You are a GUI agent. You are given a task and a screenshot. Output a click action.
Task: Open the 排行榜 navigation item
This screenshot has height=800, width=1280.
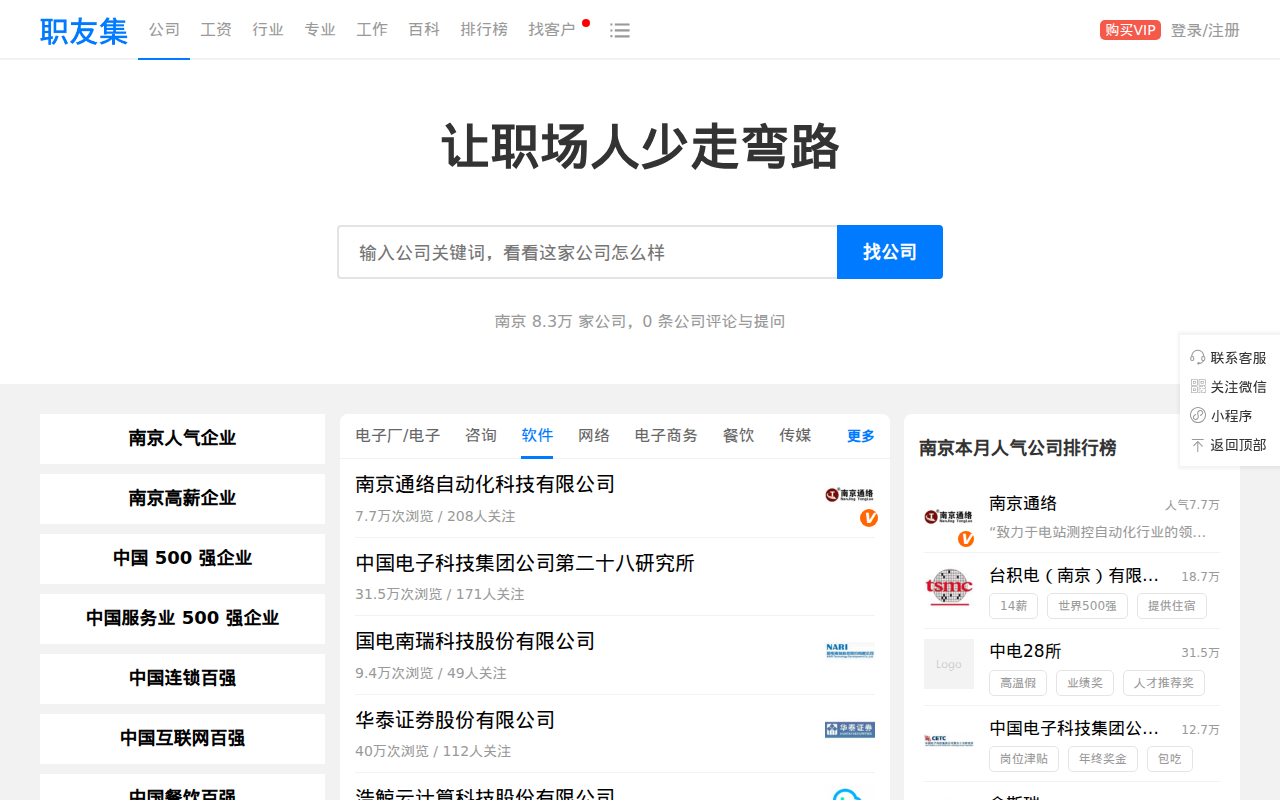pyautogui.click(x=484, y=30)
